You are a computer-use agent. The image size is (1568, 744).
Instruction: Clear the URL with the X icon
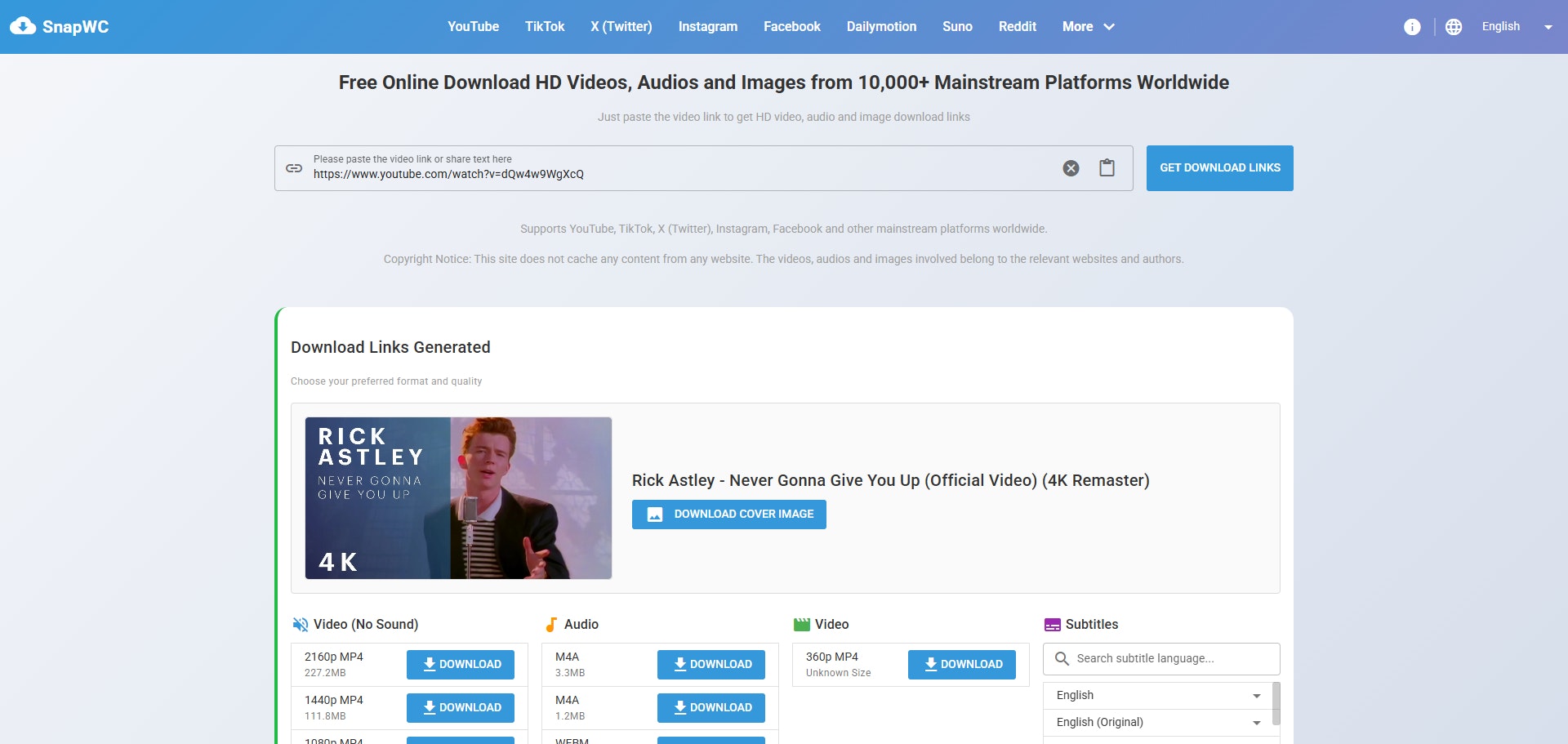click(1071, 168)
